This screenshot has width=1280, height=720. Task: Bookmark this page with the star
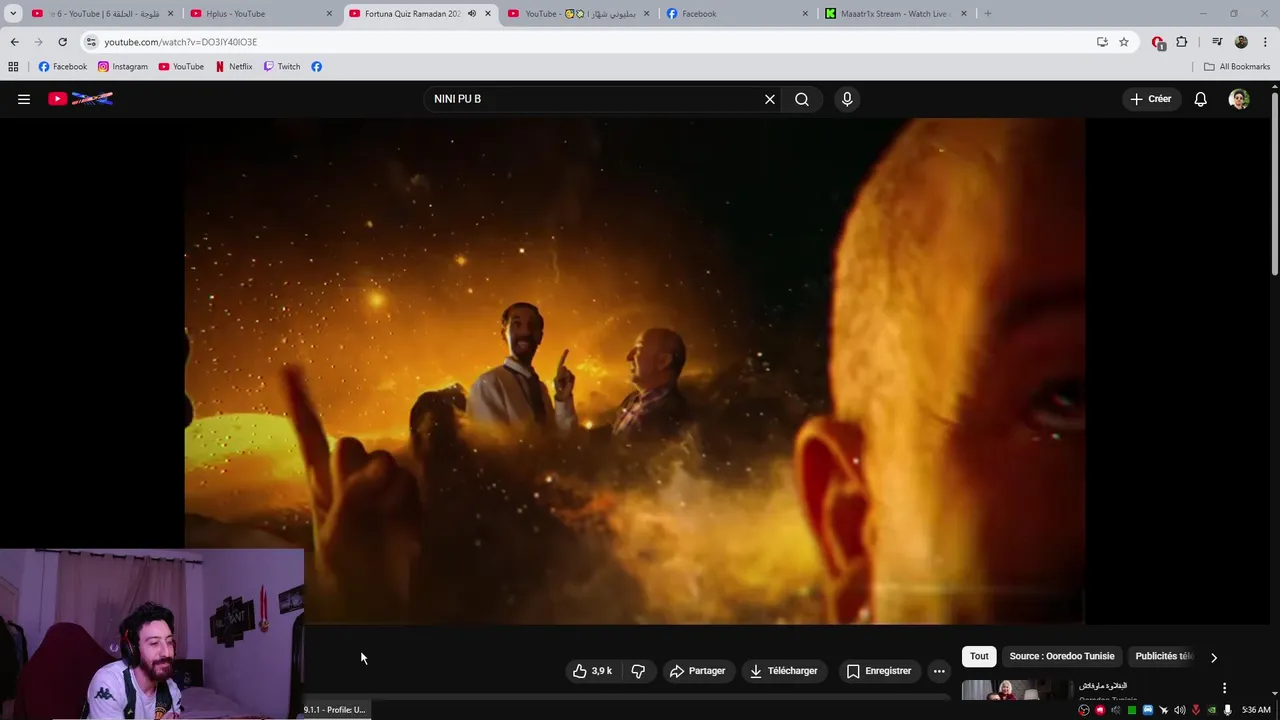point(1124,42)
